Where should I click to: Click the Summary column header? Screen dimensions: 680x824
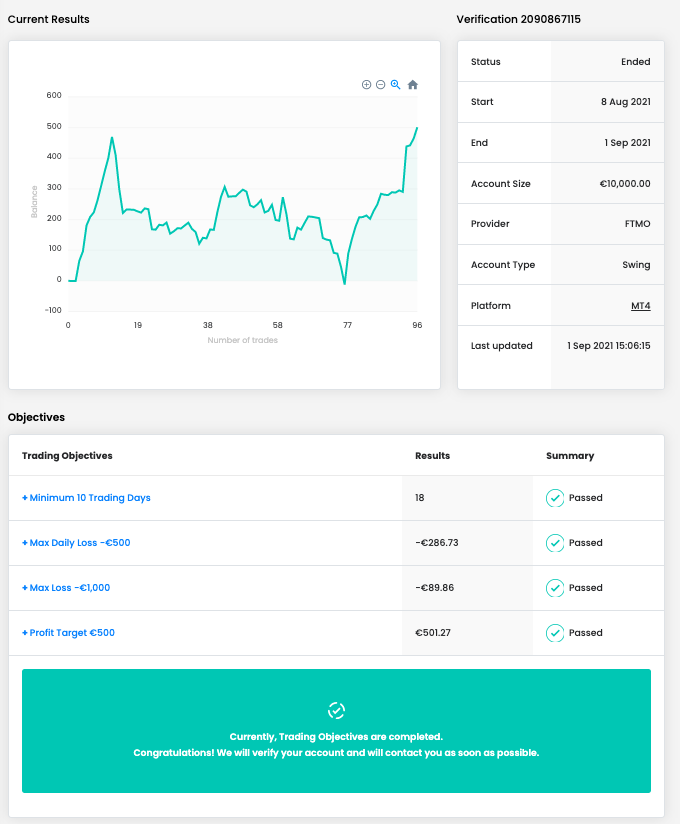pyautogui.click(x=570, y=456)
